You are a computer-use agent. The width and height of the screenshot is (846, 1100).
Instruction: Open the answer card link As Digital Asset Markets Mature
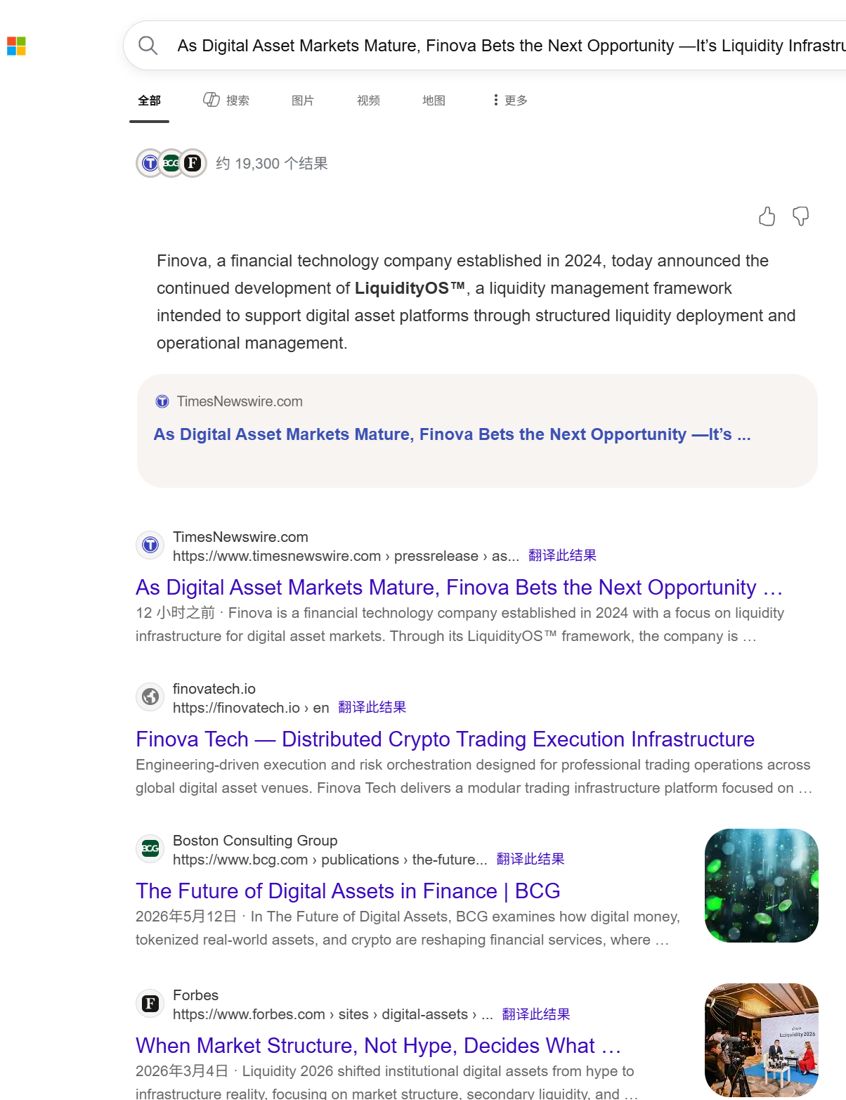tap(452, 434)
